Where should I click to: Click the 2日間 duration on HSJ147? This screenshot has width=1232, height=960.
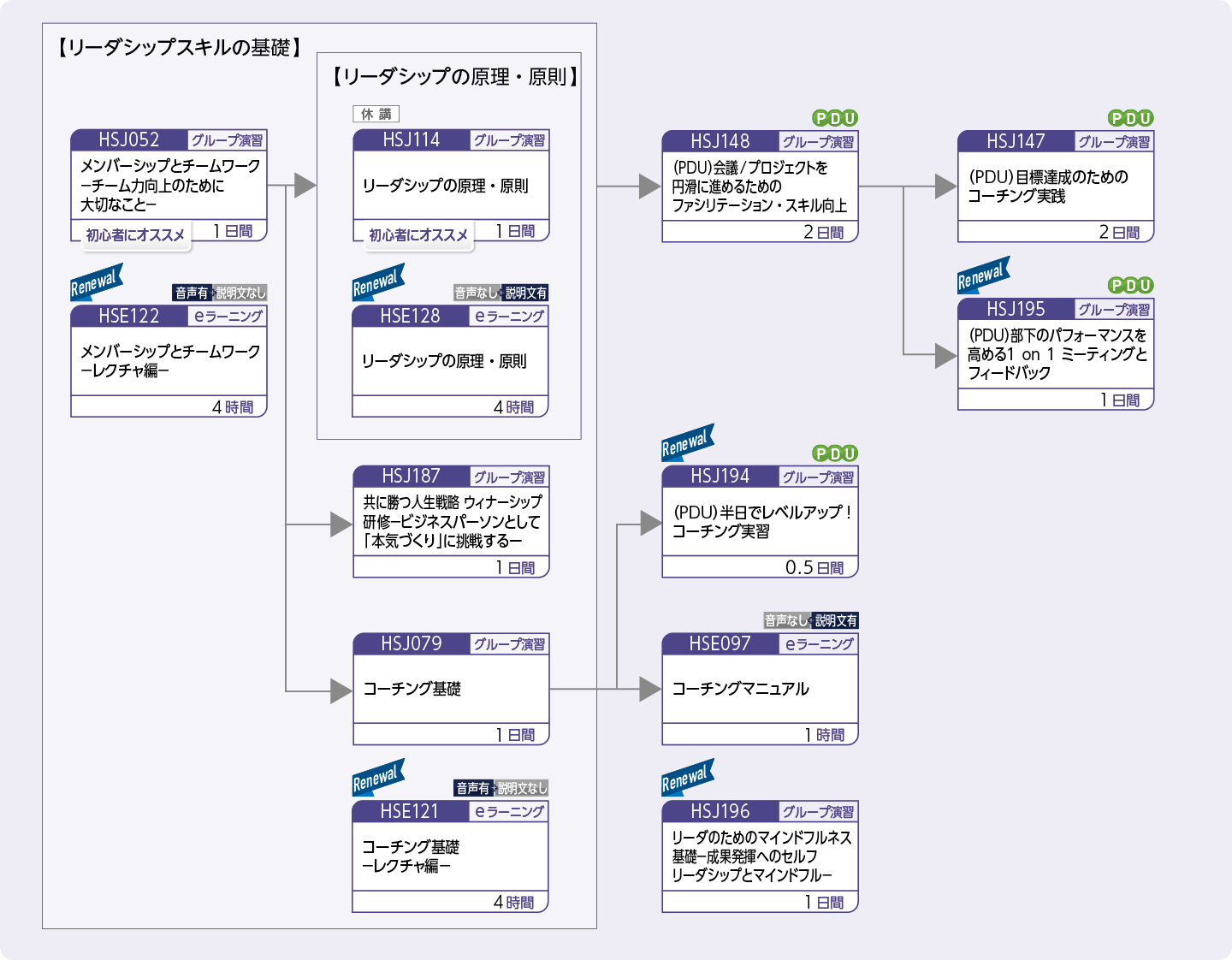(x=1119, y=232)
